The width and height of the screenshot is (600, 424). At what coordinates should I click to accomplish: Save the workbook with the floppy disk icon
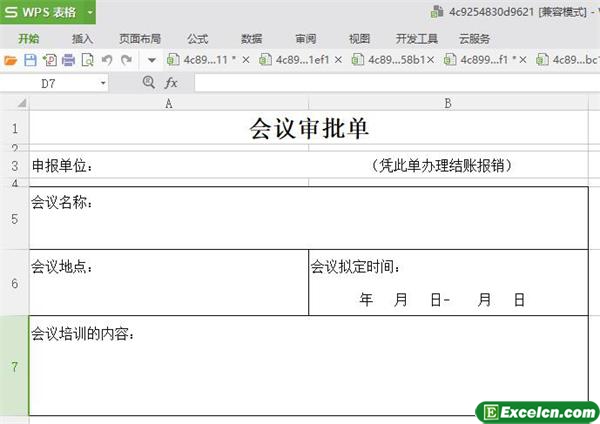point(30,60)
